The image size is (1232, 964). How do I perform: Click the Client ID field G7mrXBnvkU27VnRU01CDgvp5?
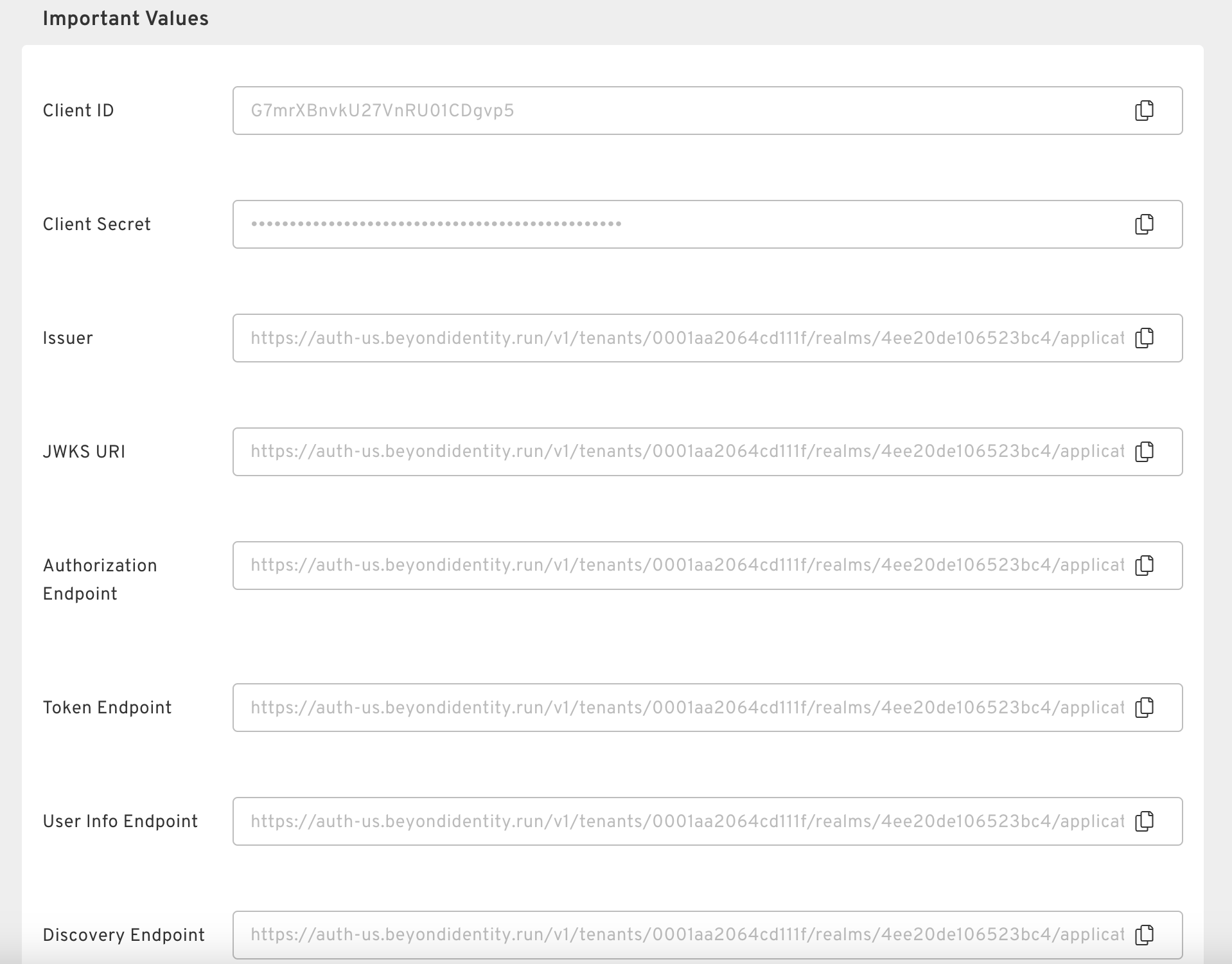(707, 111)
